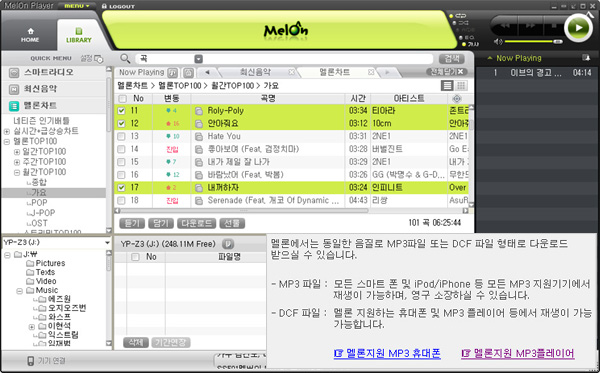600x373 pixels.
Task: Toggle device file list select-all checkbox
Action: click(135, 257)
